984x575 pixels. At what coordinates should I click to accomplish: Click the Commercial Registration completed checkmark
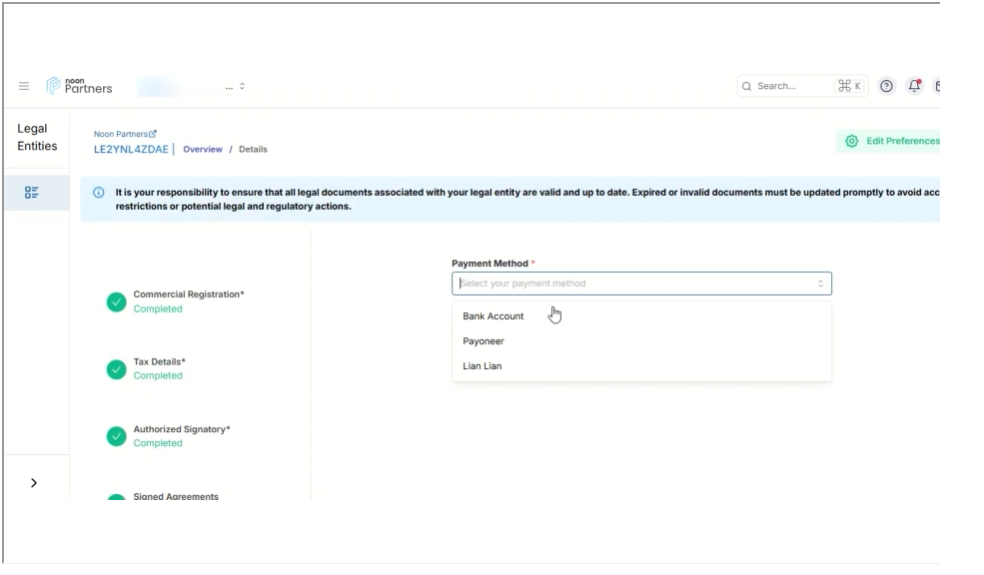117,302
